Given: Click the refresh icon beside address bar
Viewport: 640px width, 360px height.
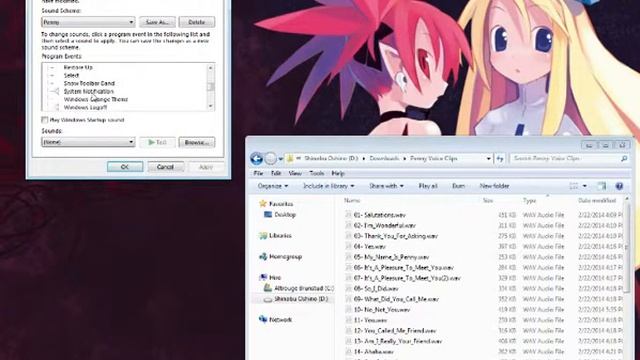Looking at the screenshot, I should point(500,158).
